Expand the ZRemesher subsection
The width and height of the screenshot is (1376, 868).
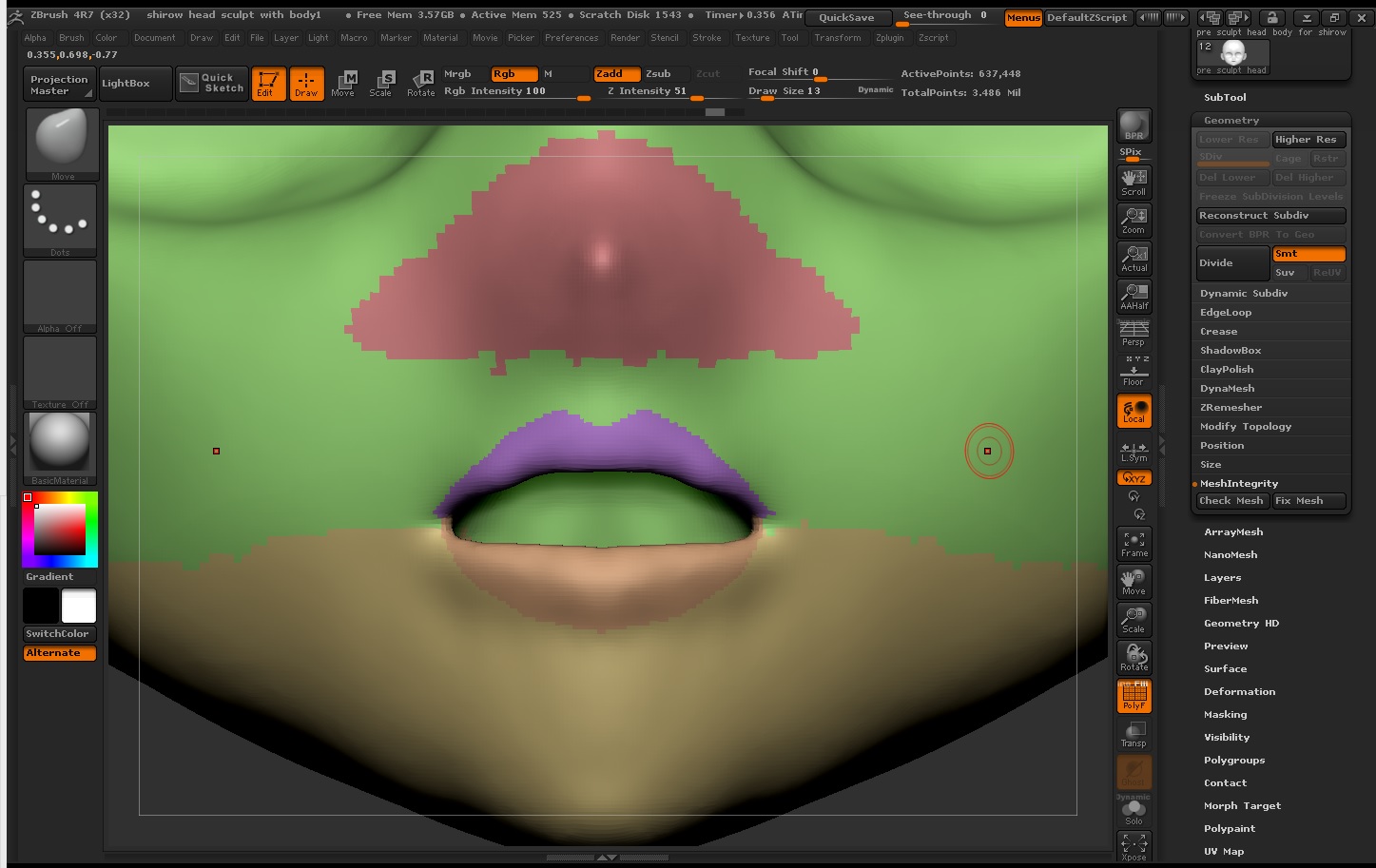coord(1231,407)
